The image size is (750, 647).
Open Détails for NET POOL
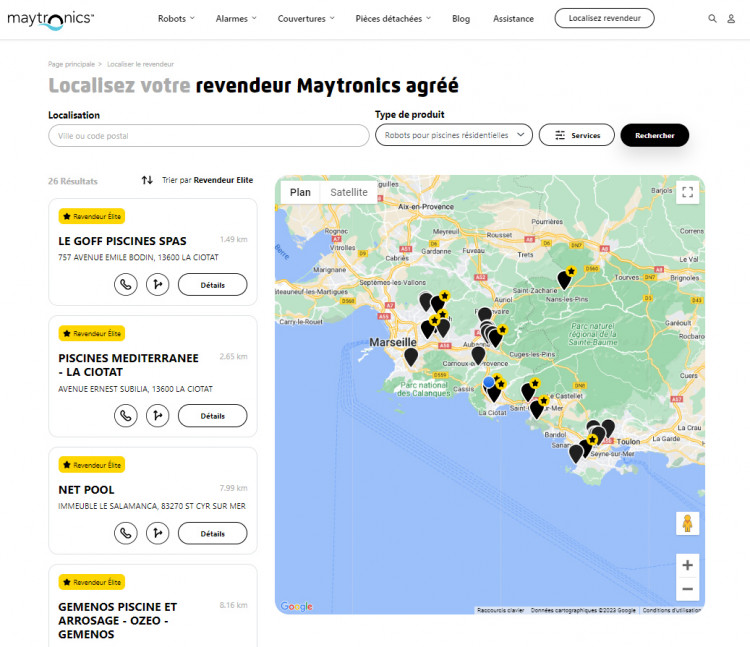click(x=212, y=533)
